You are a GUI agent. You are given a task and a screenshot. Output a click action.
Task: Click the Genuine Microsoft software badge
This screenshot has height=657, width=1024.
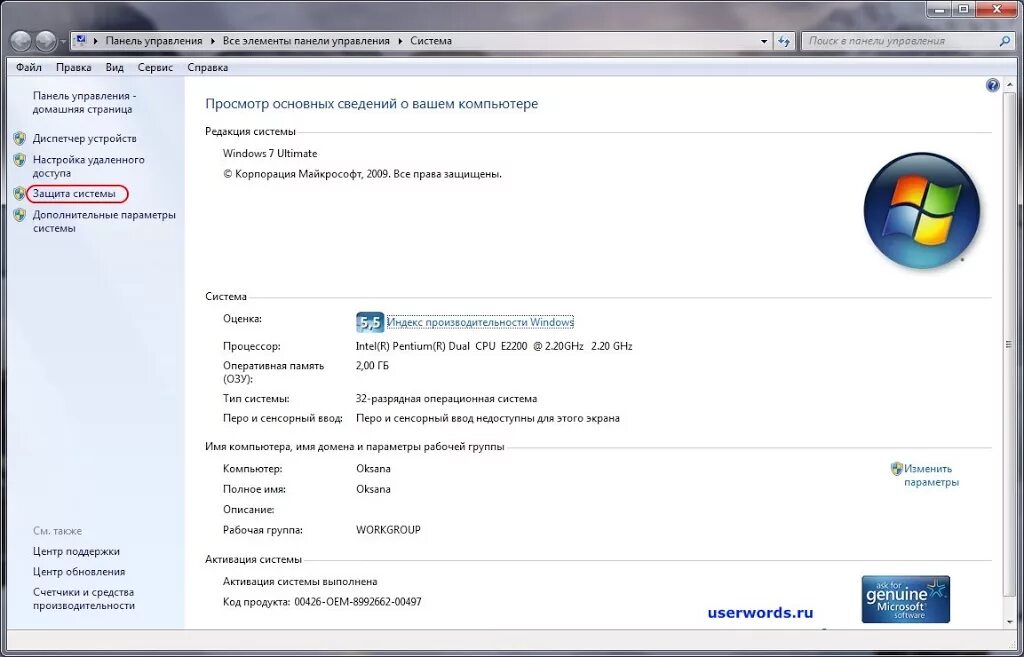[x=904, y=598]
